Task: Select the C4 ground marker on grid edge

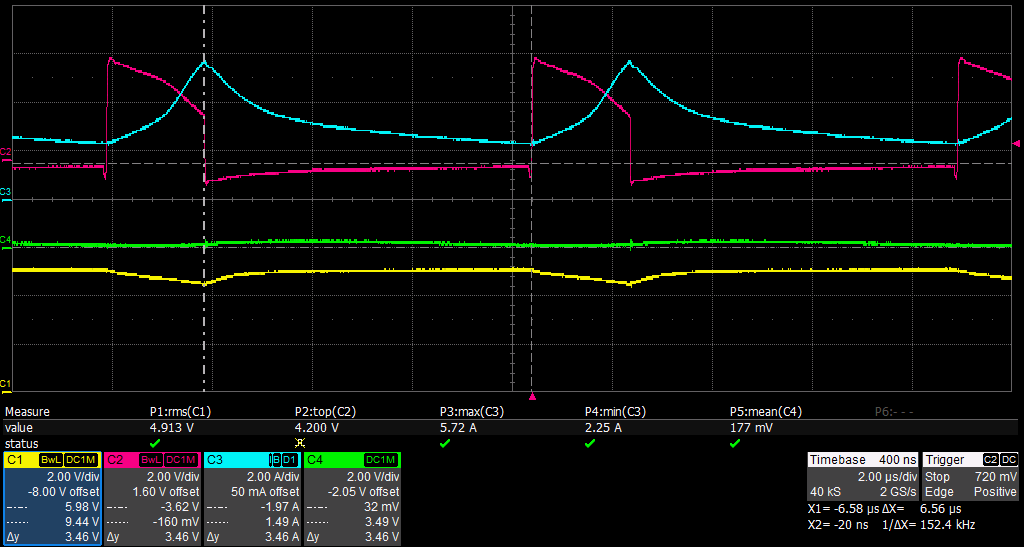Action: coord(5,242)
